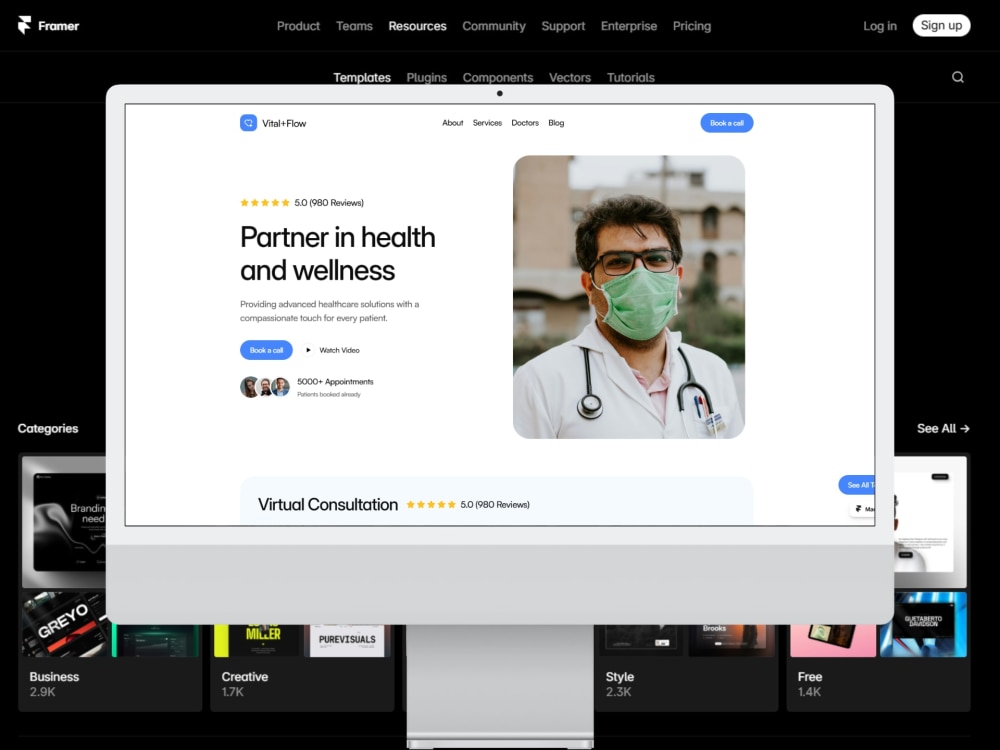This screenshot has height=750, width=1000.
Task: Click the Sign up button
Action: [941, 26]
